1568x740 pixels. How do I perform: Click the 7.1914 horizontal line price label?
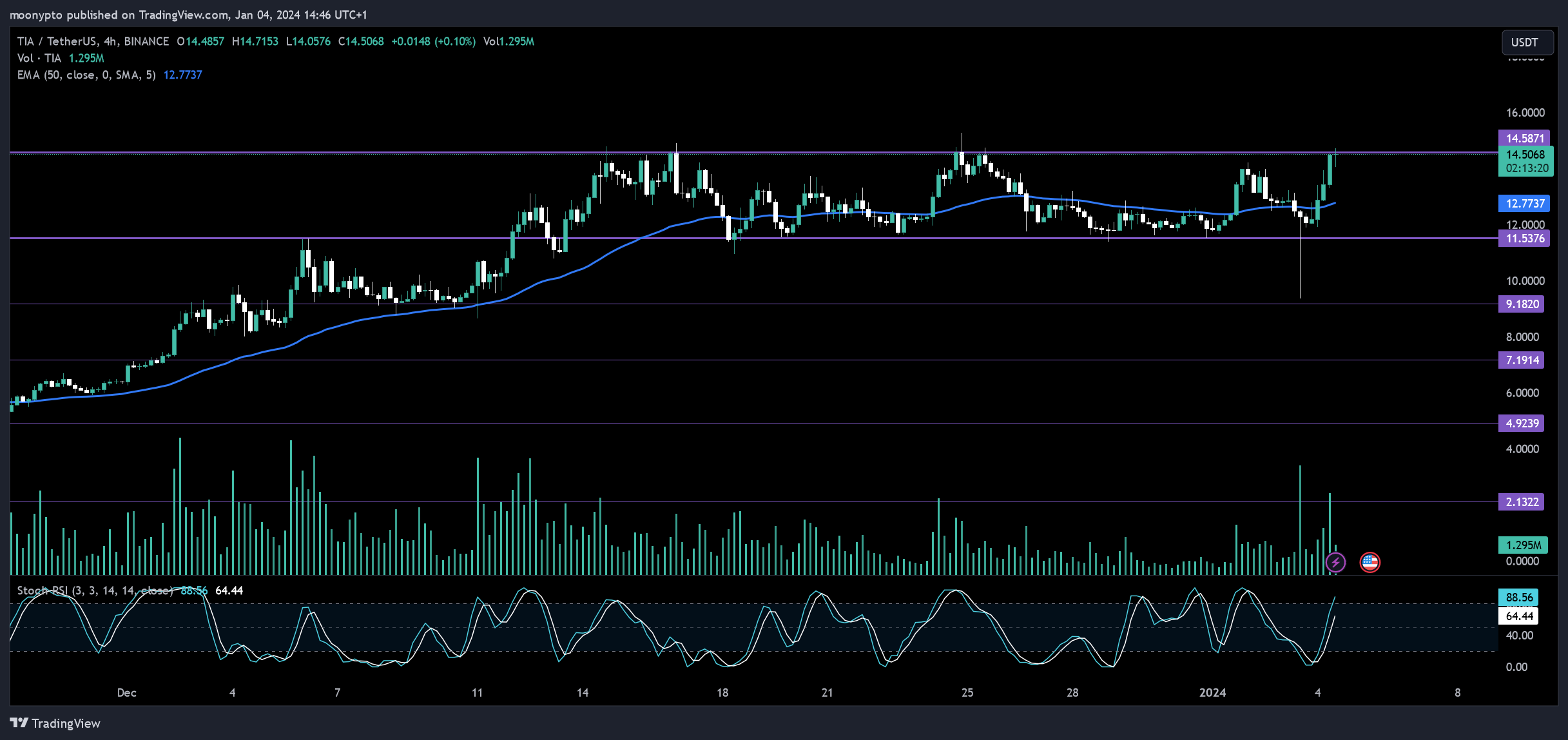(1521, 360)
